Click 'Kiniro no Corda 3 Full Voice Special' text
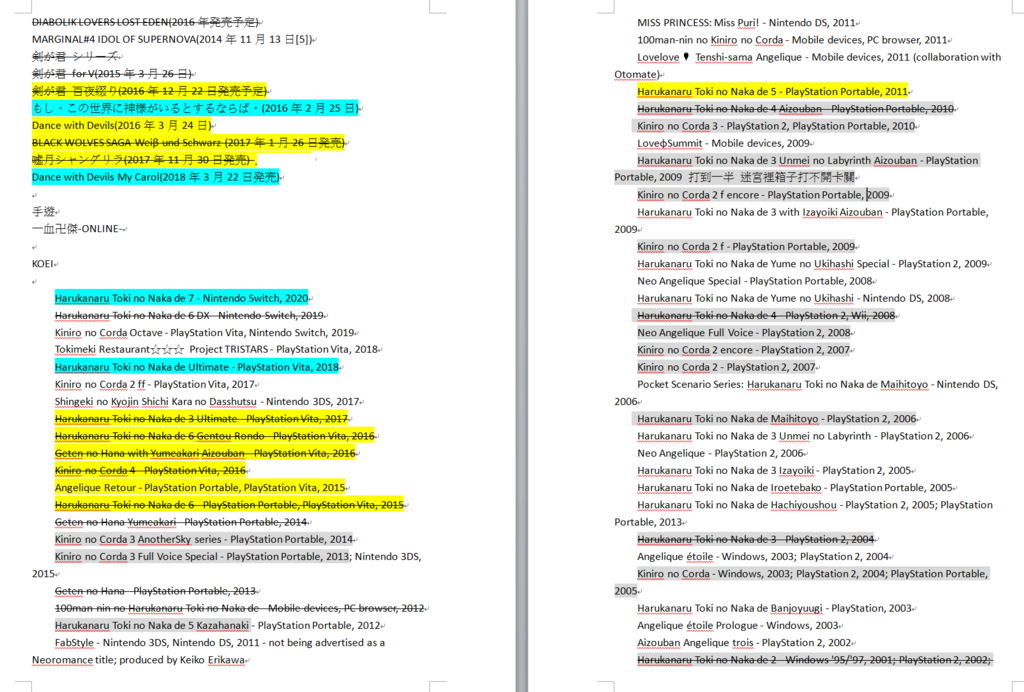 click(x=136, y=557)
